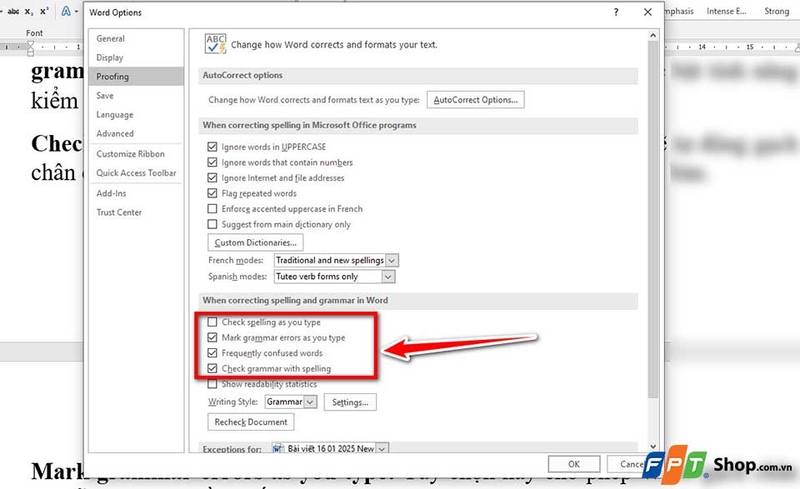Close the Word Options dialog

coord(647,12)
